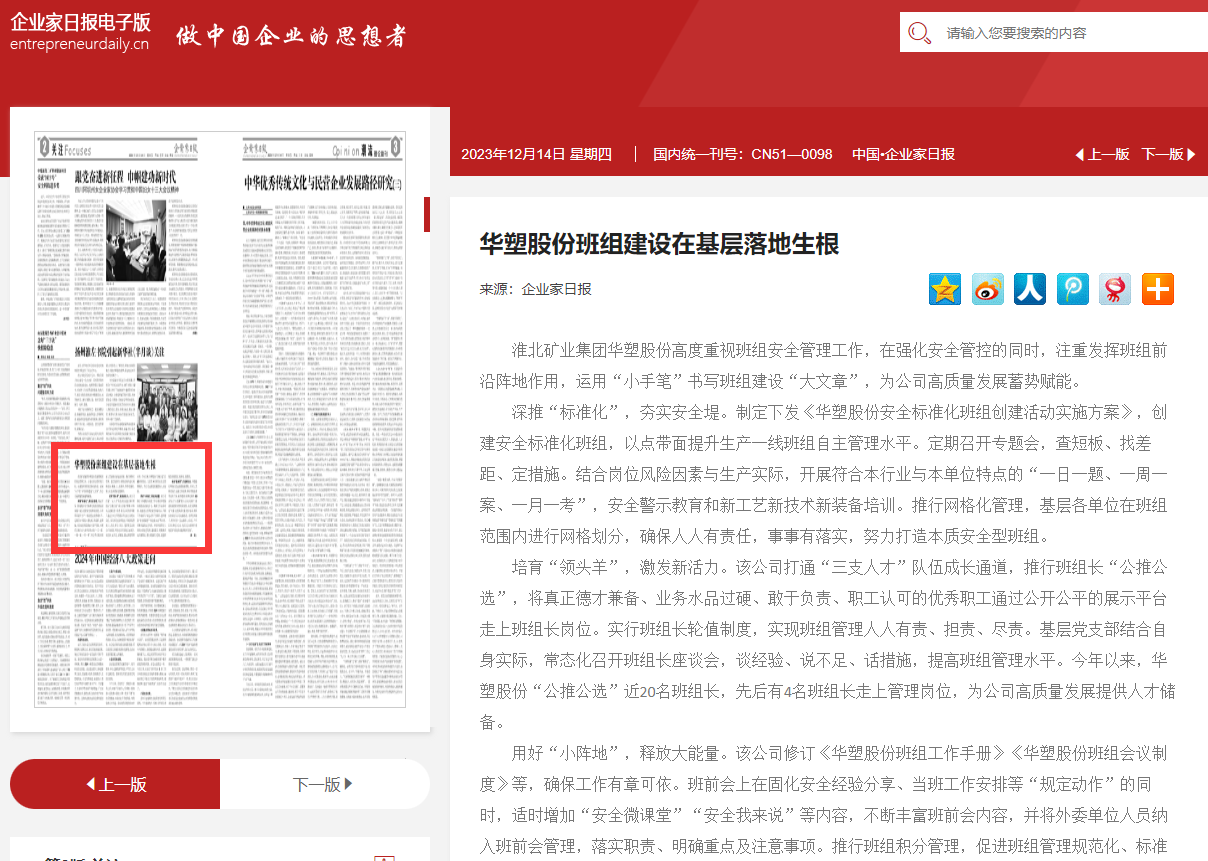Viewport: 1208px width, 861px height.
Task: Click the magnifying glass search icon
Action: point(920,33)
